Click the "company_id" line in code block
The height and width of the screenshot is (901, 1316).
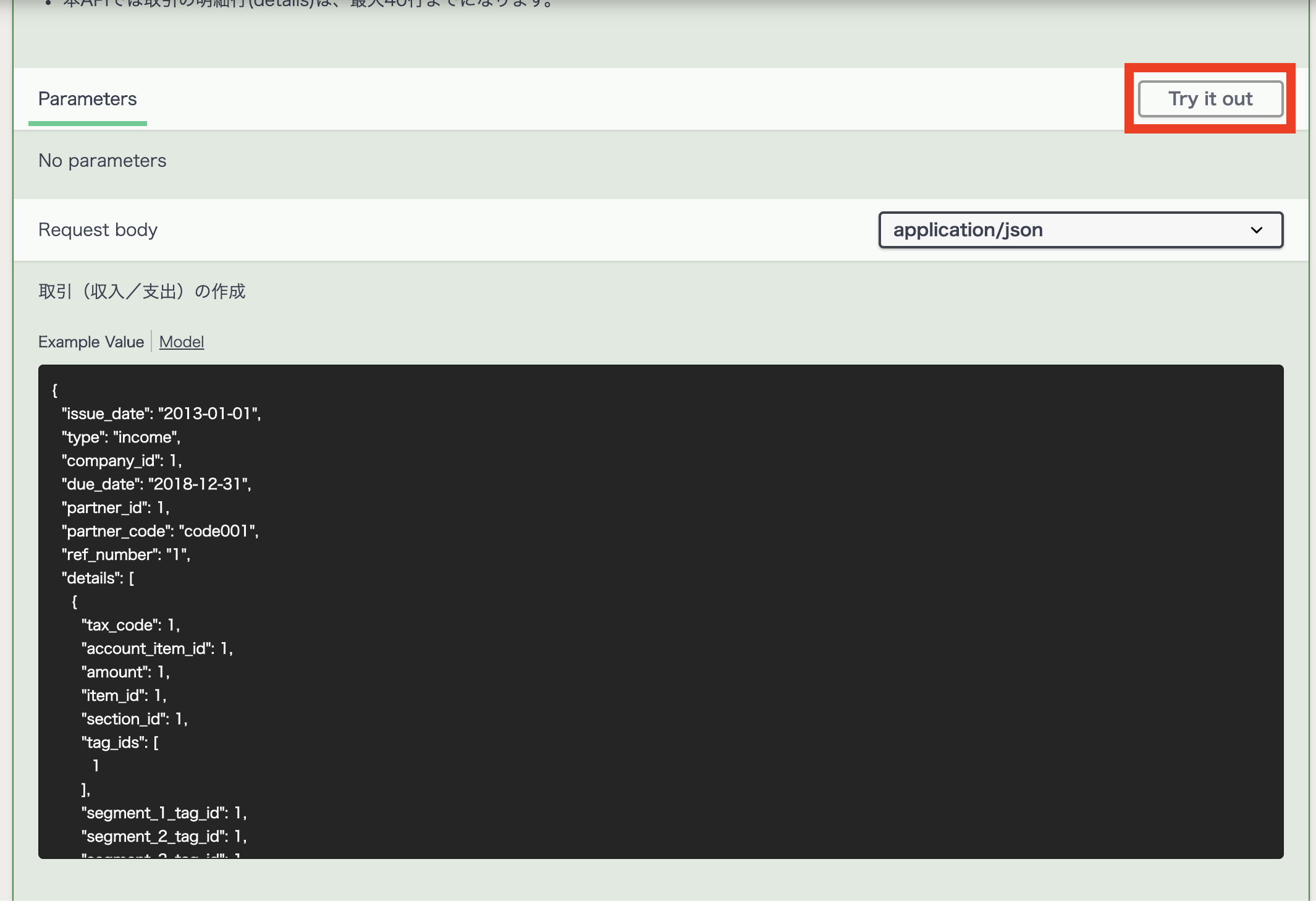pos(121,460)
